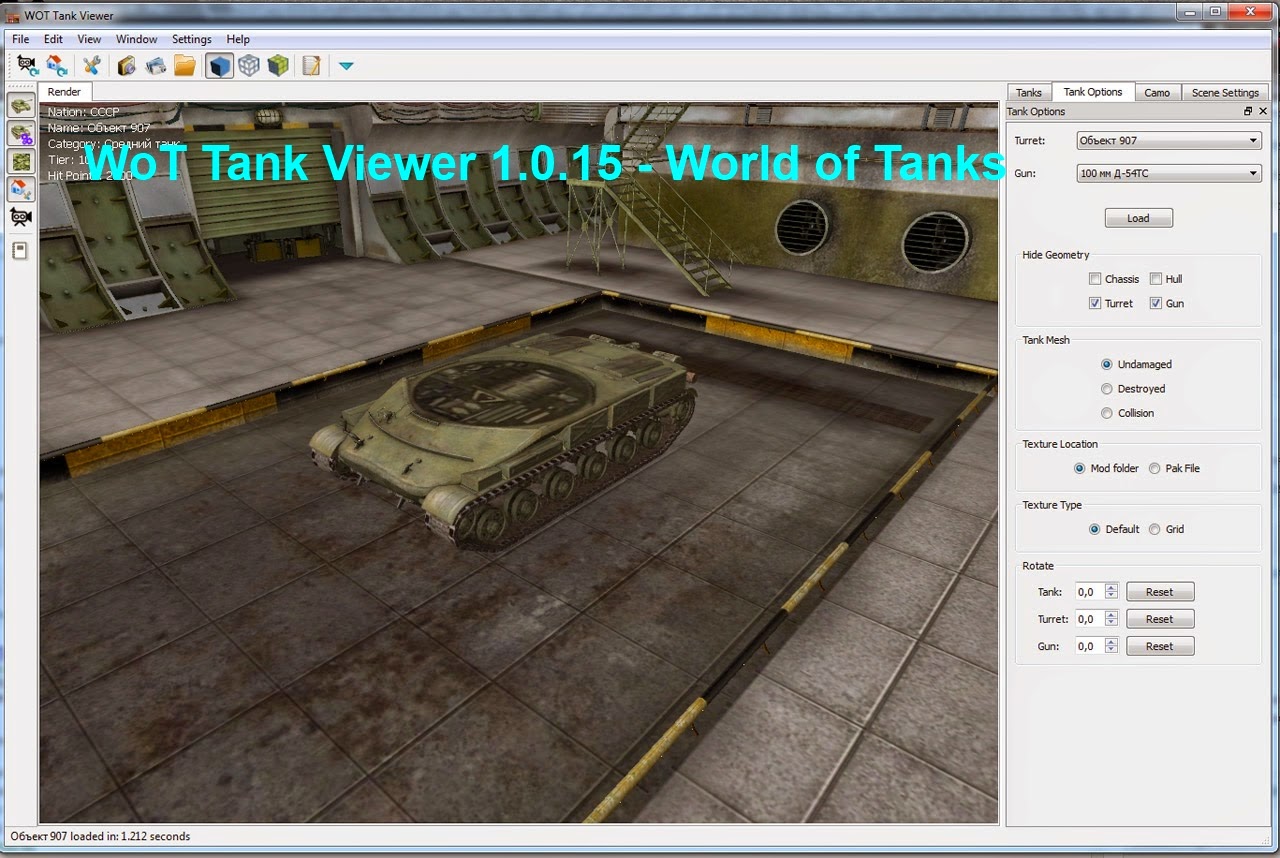Click the reset scene house icon
1280x858 pixels.
57,66
